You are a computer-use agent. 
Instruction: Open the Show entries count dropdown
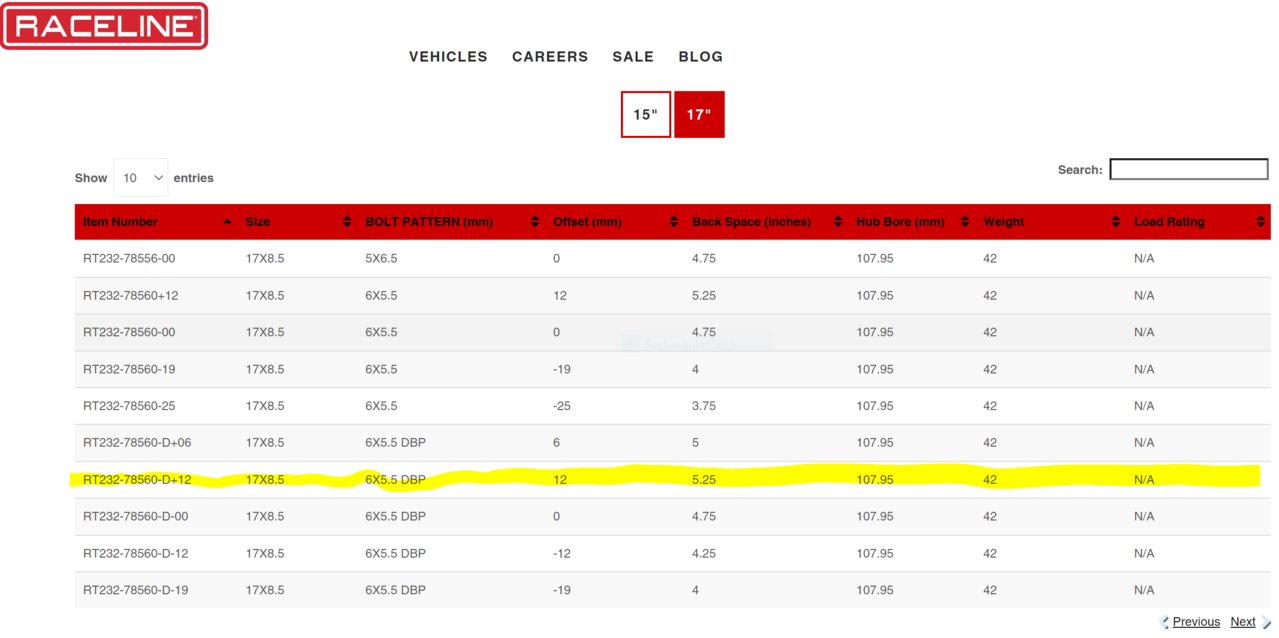(141, 177)
